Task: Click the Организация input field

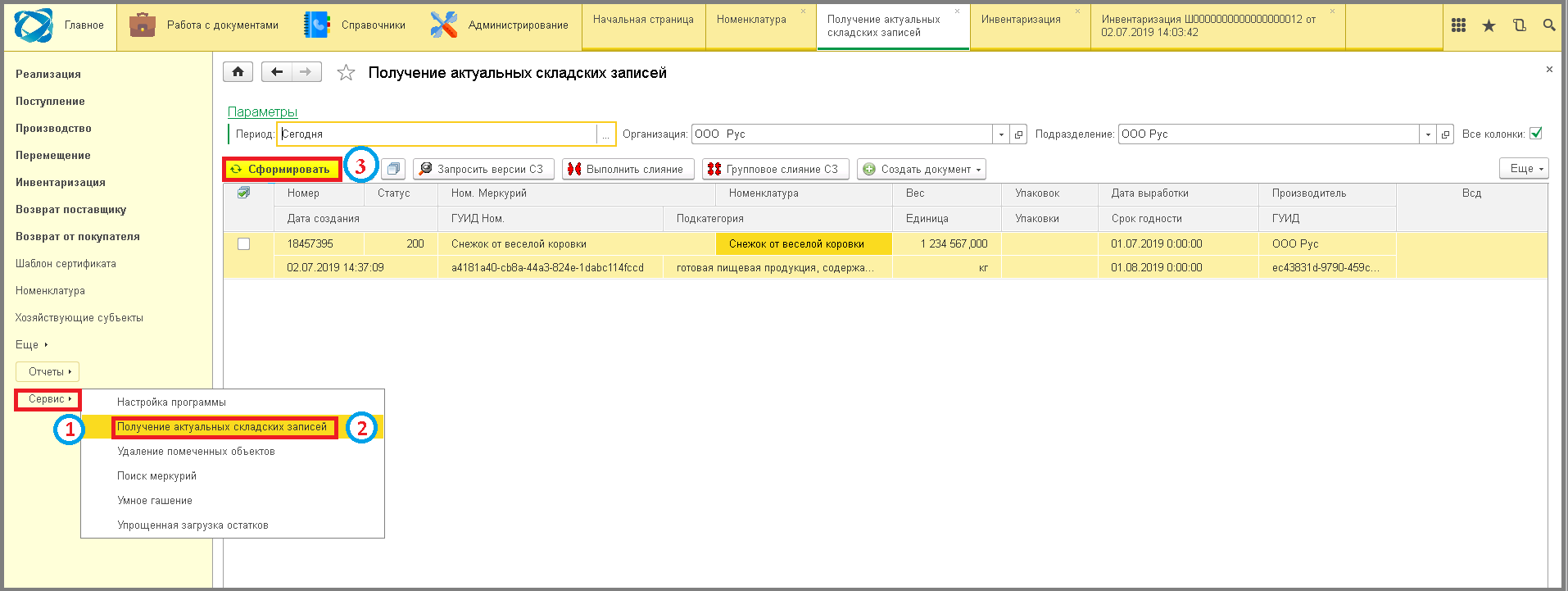Action: (x=842, y=134)
